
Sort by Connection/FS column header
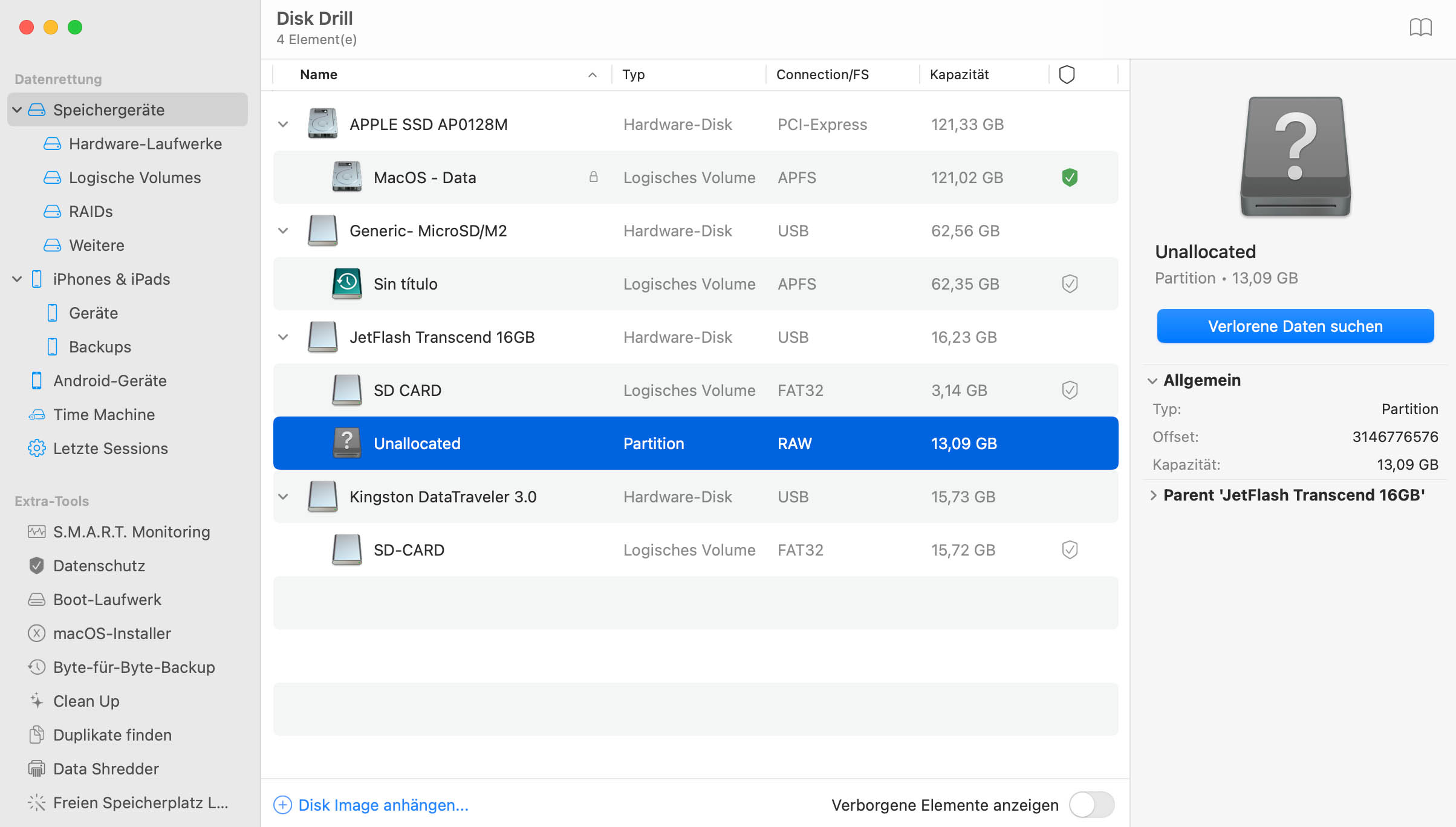822,74
